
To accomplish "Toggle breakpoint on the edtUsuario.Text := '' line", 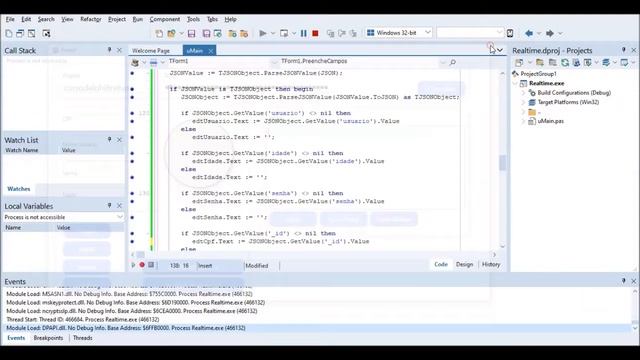I will 132,137.
